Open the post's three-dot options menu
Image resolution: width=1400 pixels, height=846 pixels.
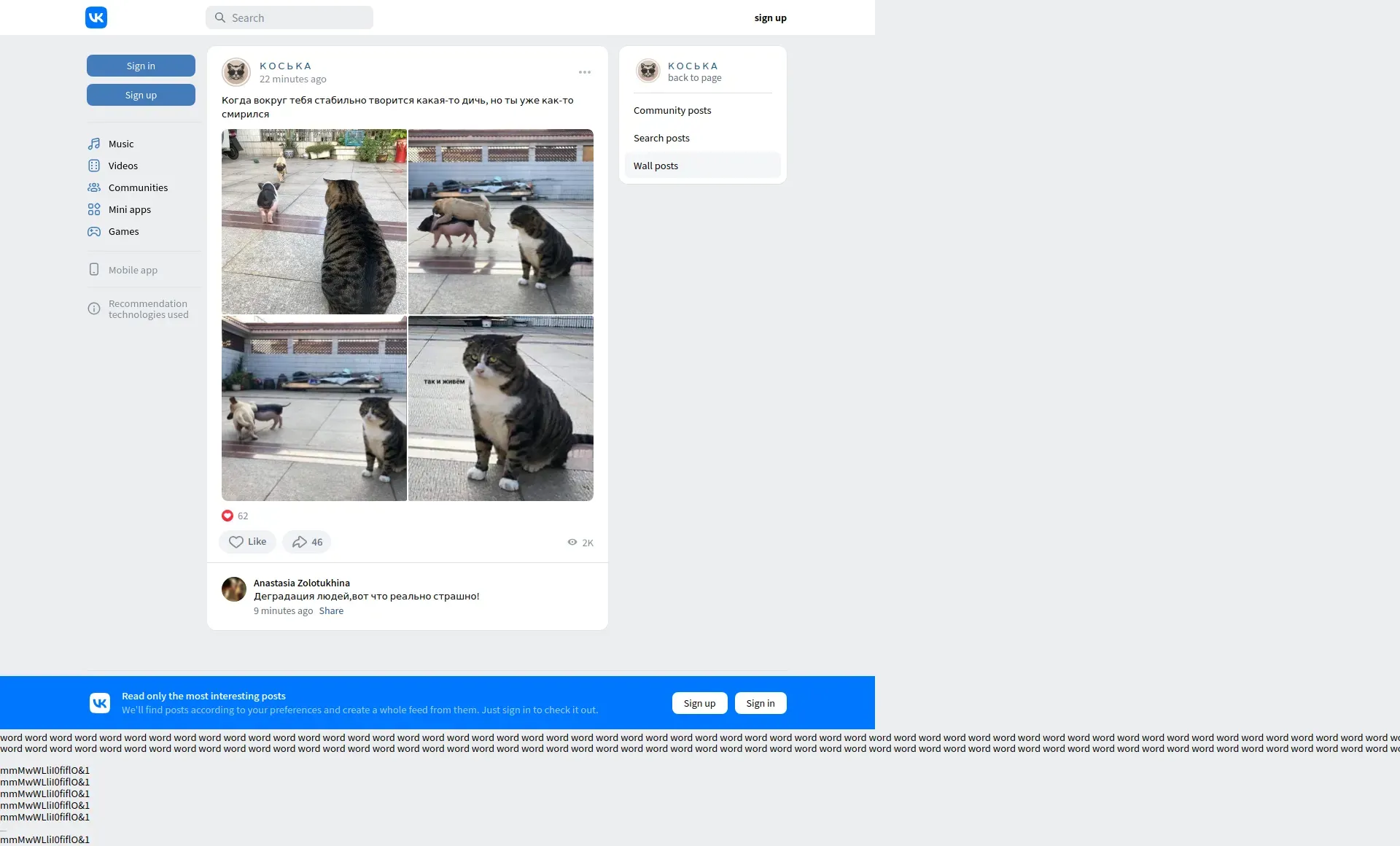(584, 72)
